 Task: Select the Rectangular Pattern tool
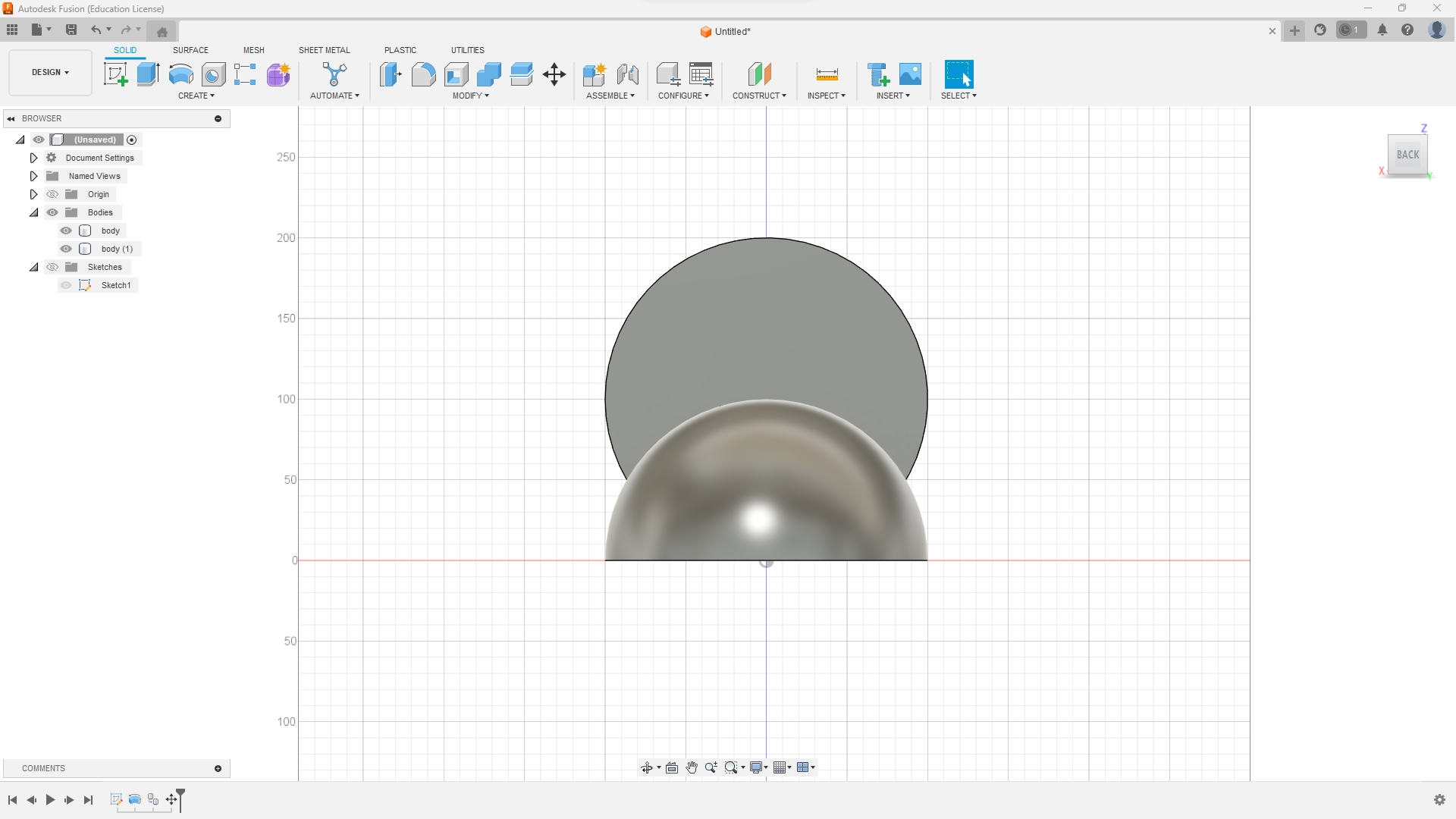(x=245, y=74)
